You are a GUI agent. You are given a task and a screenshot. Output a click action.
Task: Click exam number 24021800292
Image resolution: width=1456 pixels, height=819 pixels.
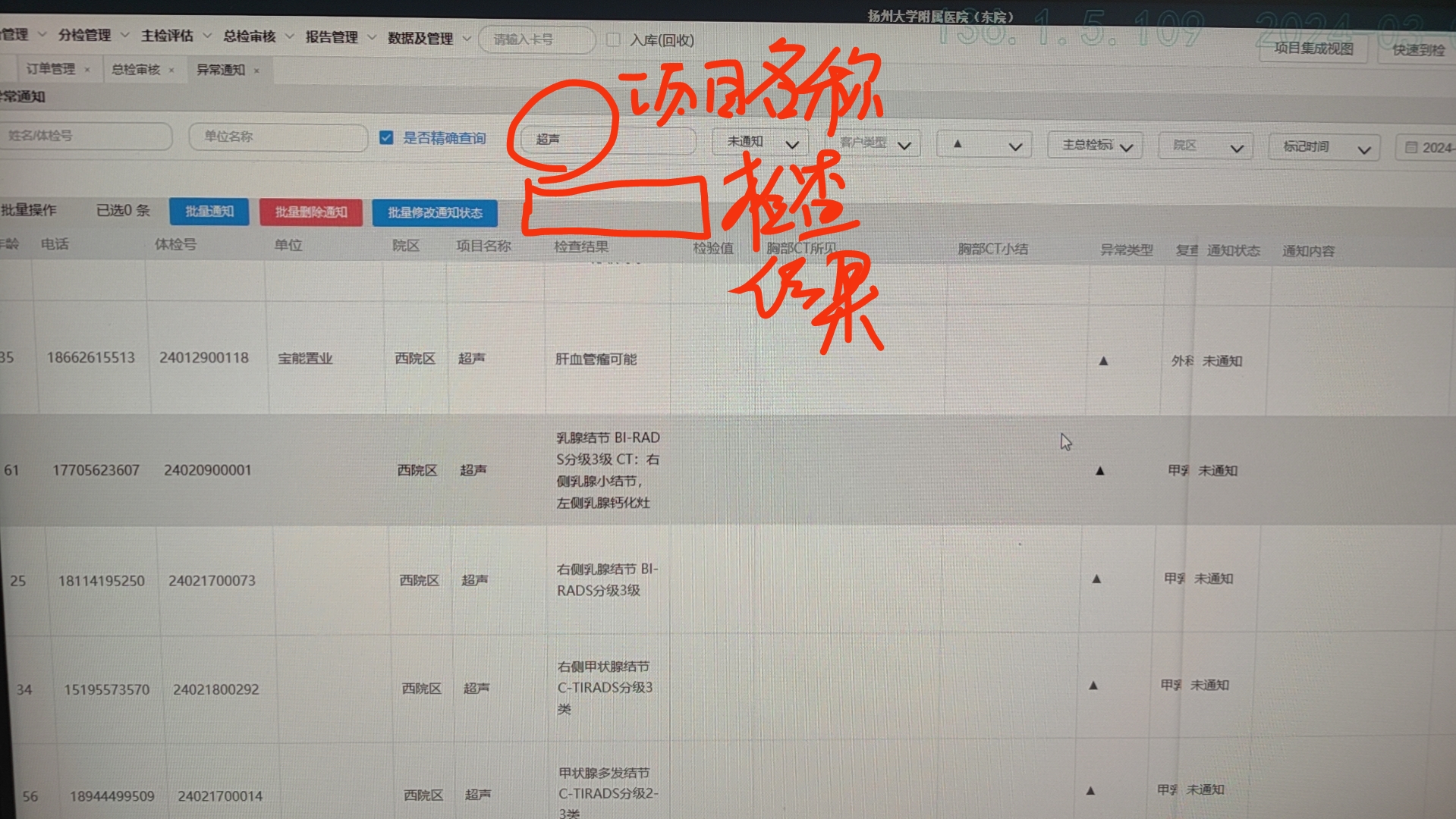(x=216, y=689)
